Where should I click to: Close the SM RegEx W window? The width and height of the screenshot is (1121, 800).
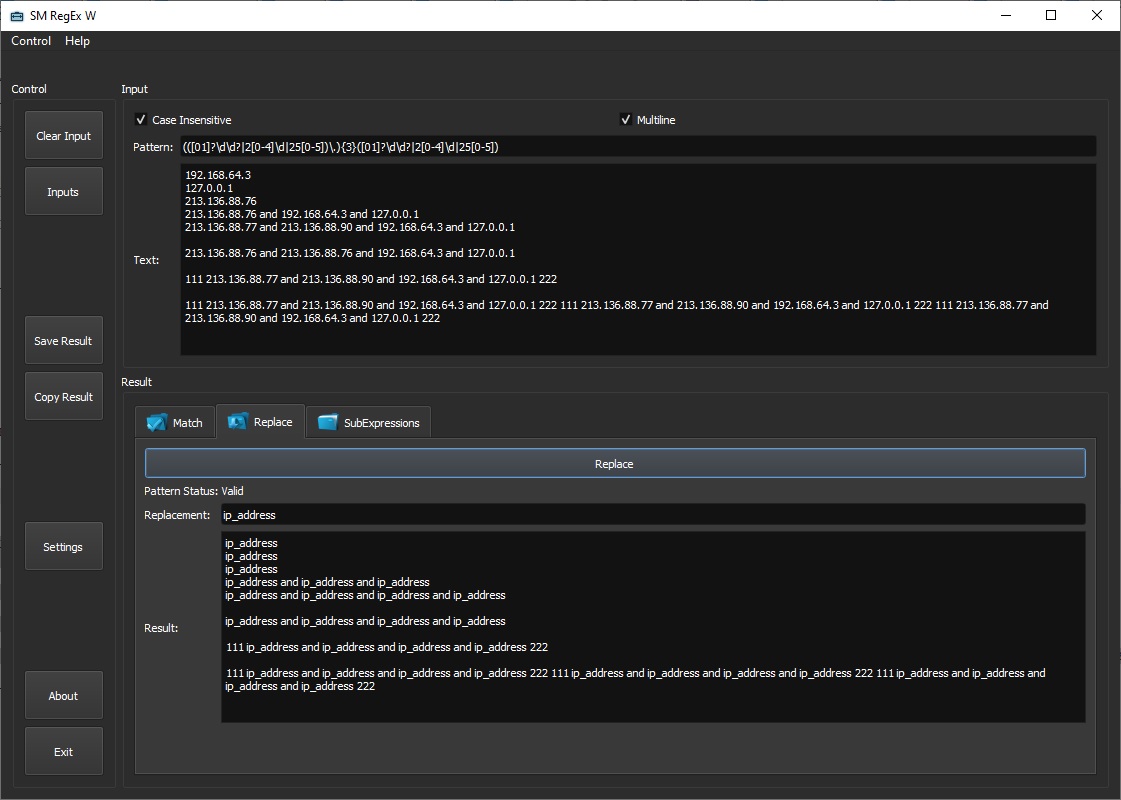(x=1097, y=15)
